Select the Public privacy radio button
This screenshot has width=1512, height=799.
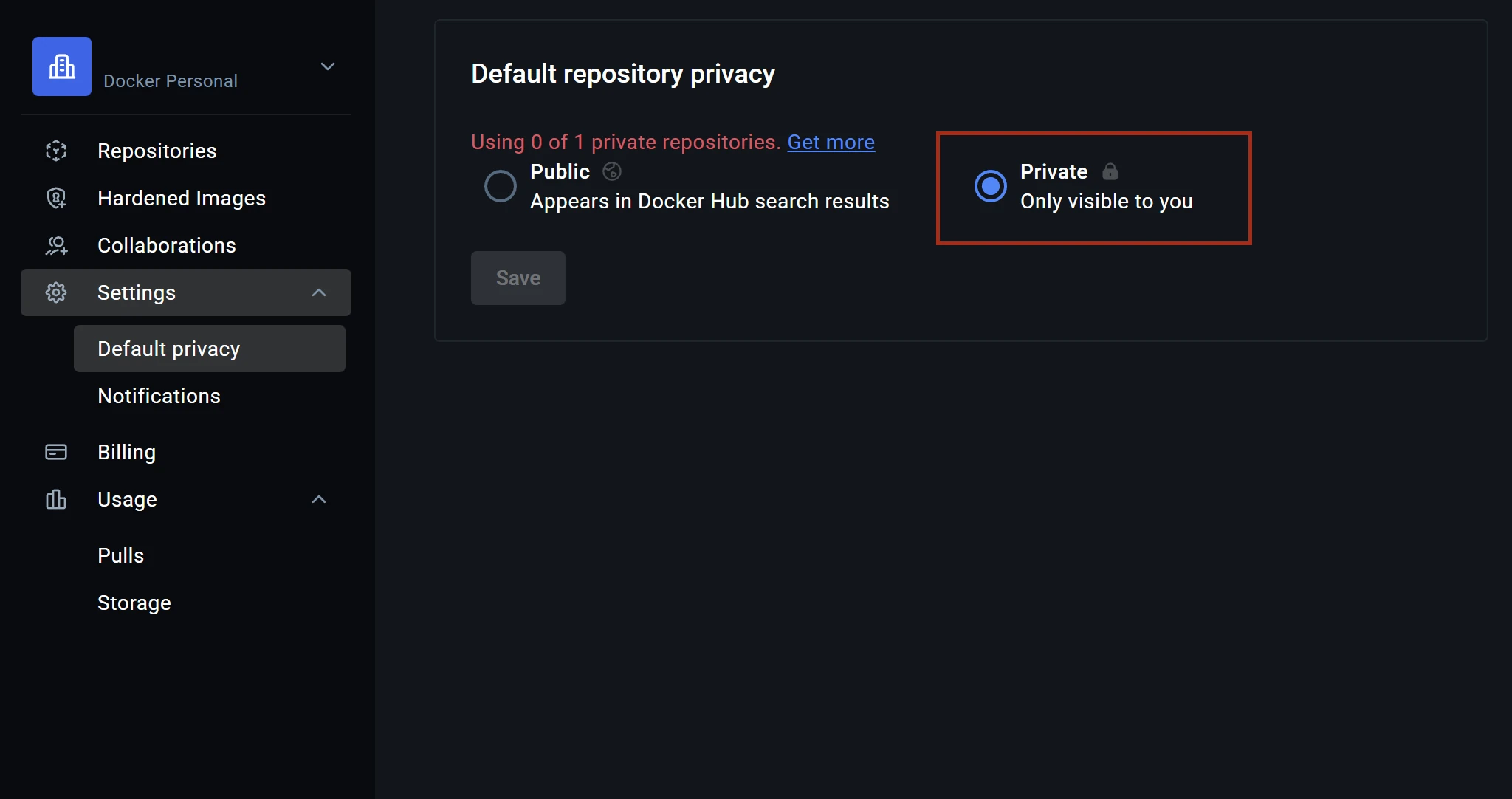(x=501, y=186)
